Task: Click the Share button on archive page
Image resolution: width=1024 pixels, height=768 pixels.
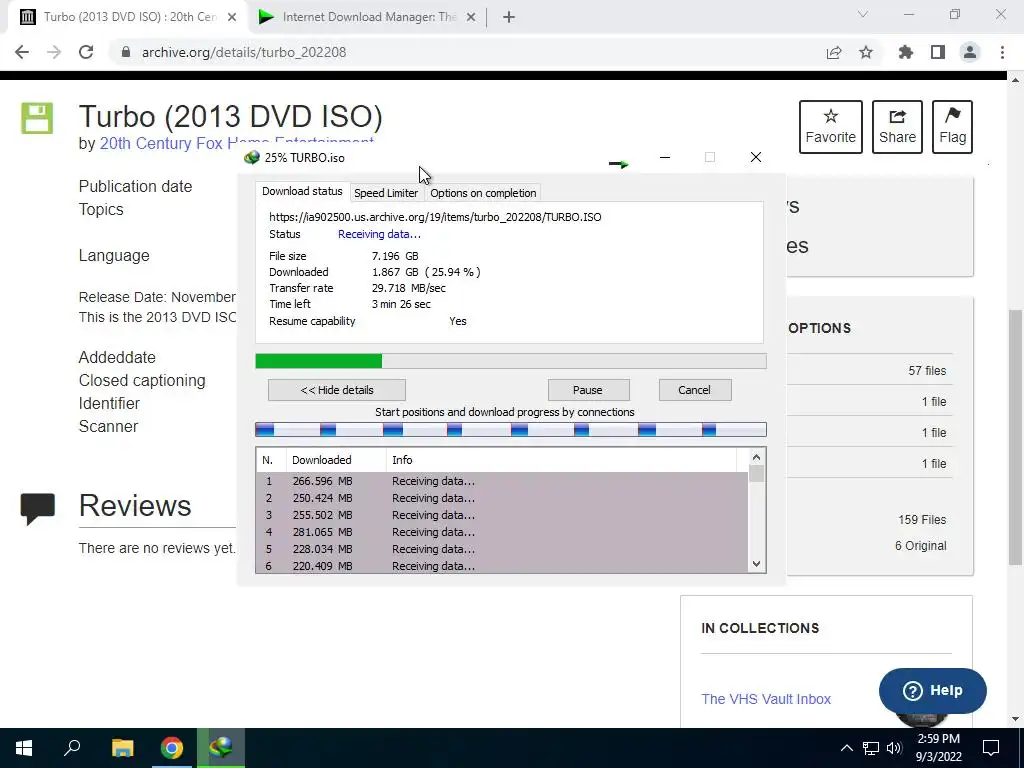Action: click(897, 127)
